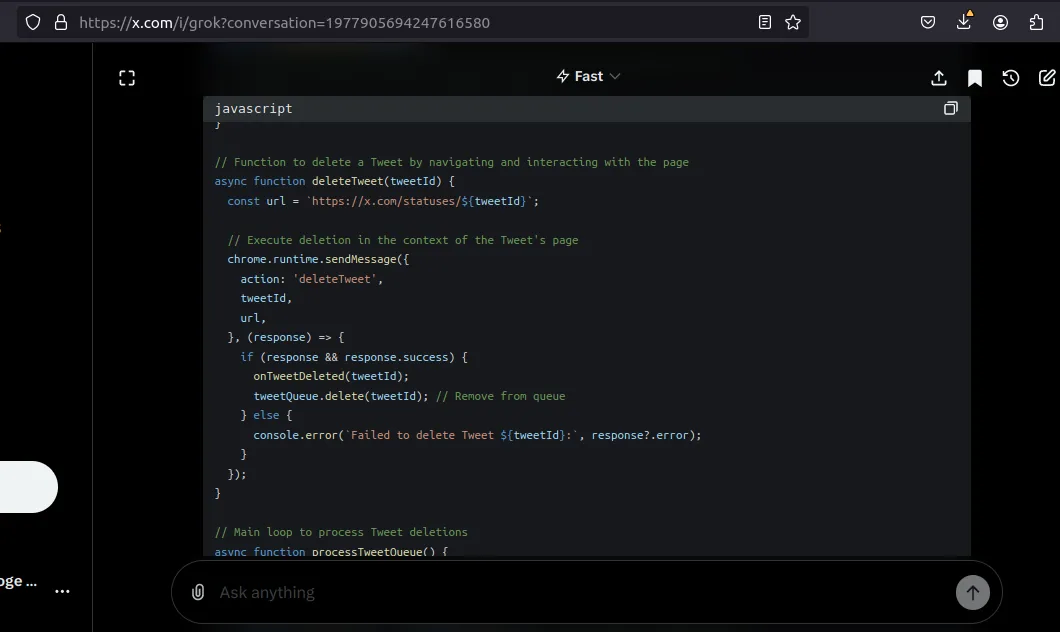Open the Fast mode dropdown

click(x=588, y=77)
